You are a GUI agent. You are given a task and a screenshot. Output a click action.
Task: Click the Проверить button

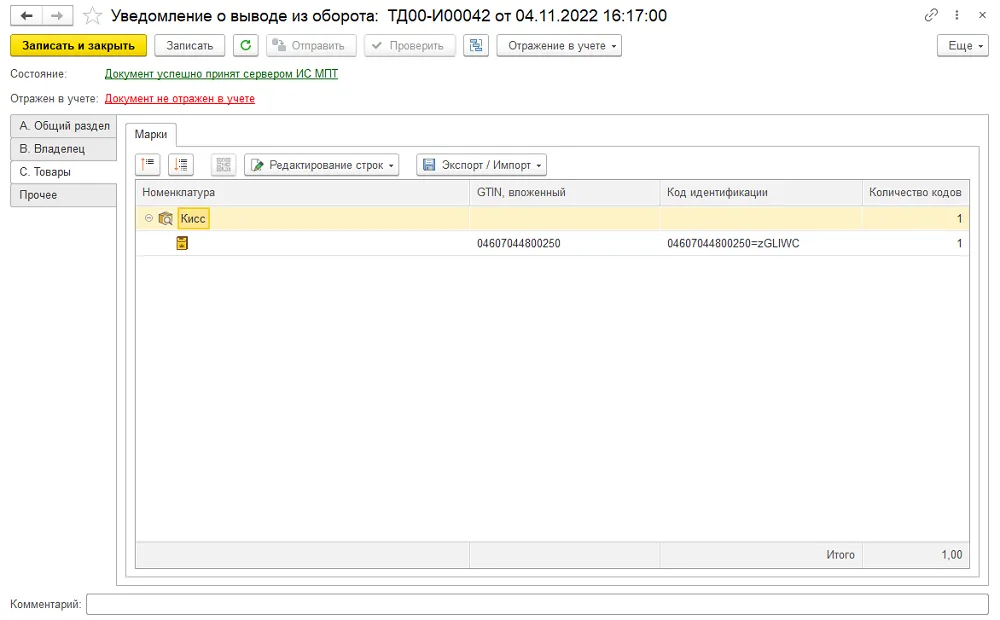pyautogui.click(x=410, y=45)
